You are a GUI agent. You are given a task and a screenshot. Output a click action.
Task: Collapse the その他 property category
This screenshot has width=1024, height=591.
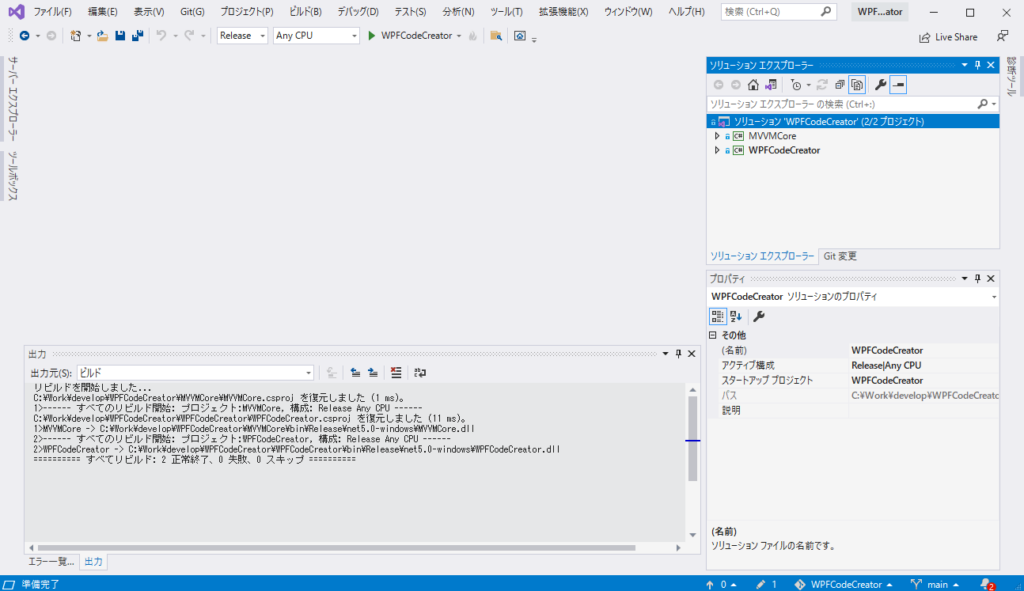click(x=712, y=335)
